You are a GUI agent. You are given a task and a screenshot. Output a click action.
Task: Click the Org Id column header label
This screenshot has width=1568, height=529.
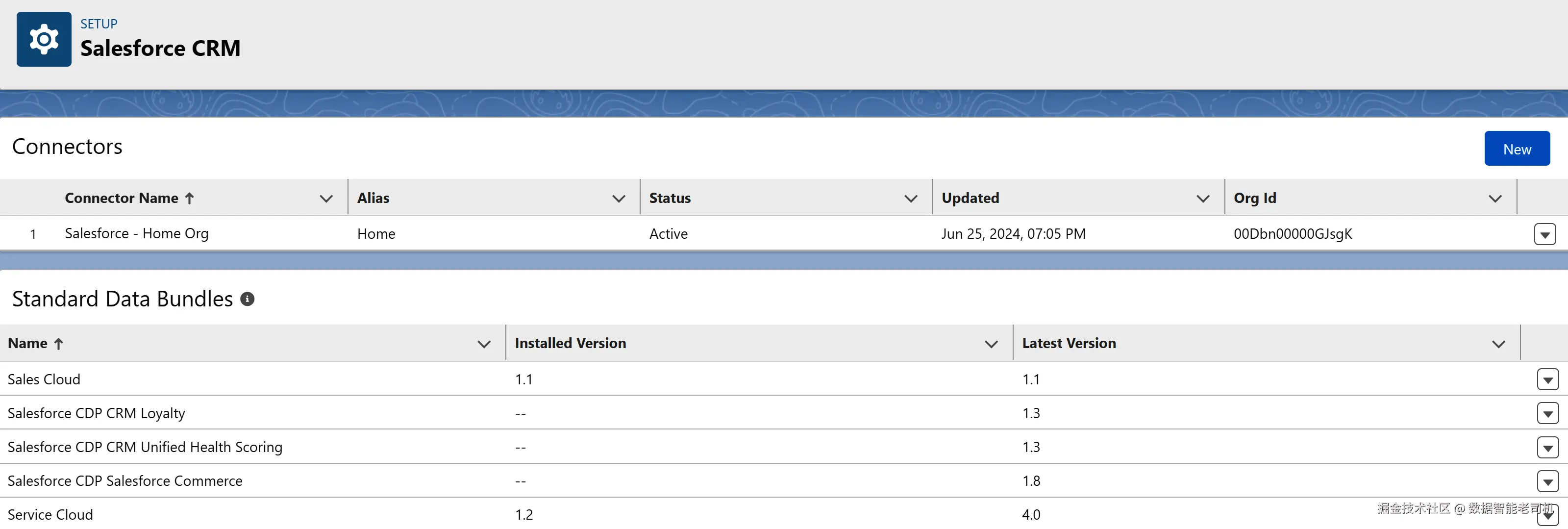[1255, 198]
